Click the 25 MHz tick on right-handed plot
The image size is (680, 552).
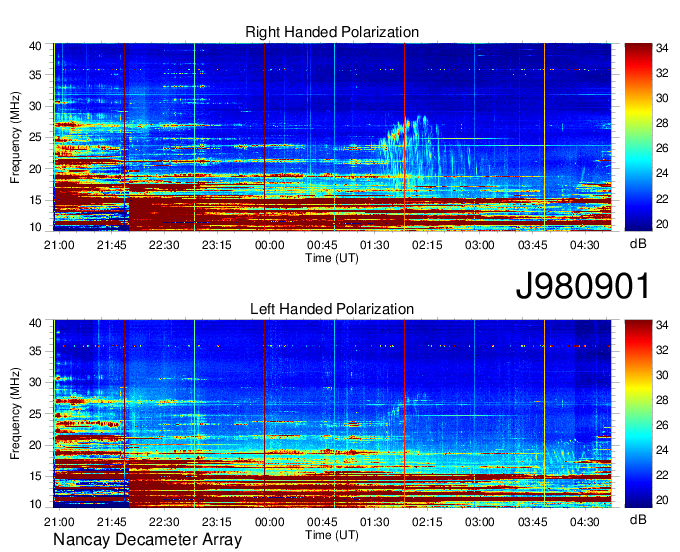[35, 137]
